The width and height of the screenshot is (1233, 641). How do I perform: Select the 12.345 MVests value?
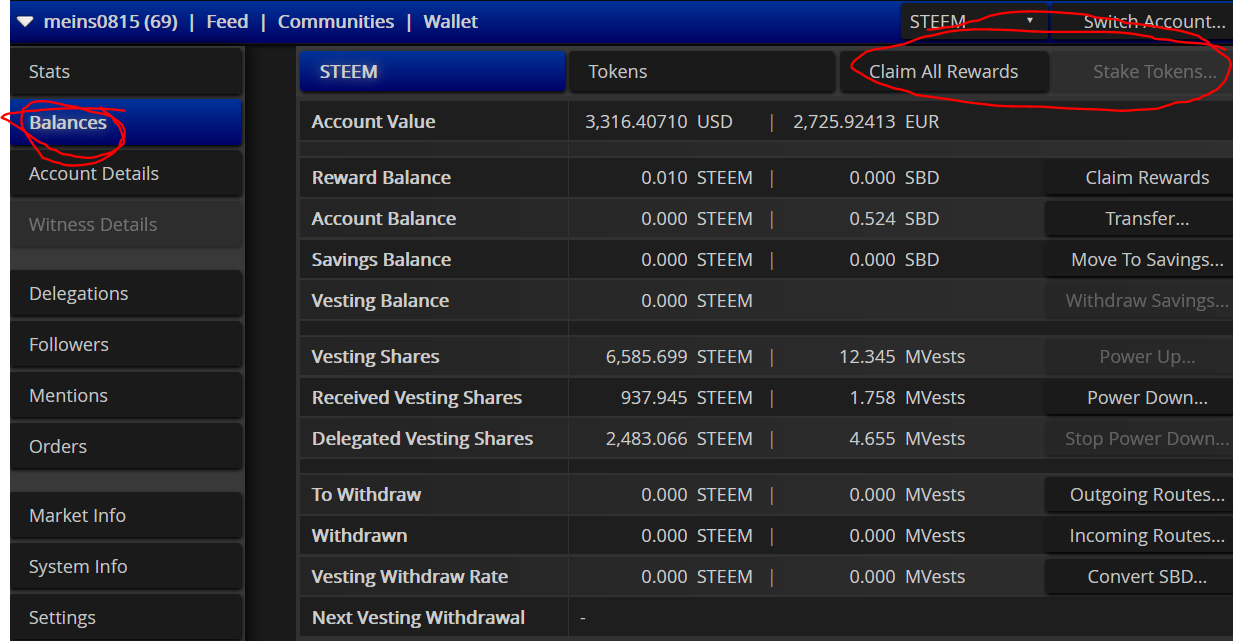902,357
